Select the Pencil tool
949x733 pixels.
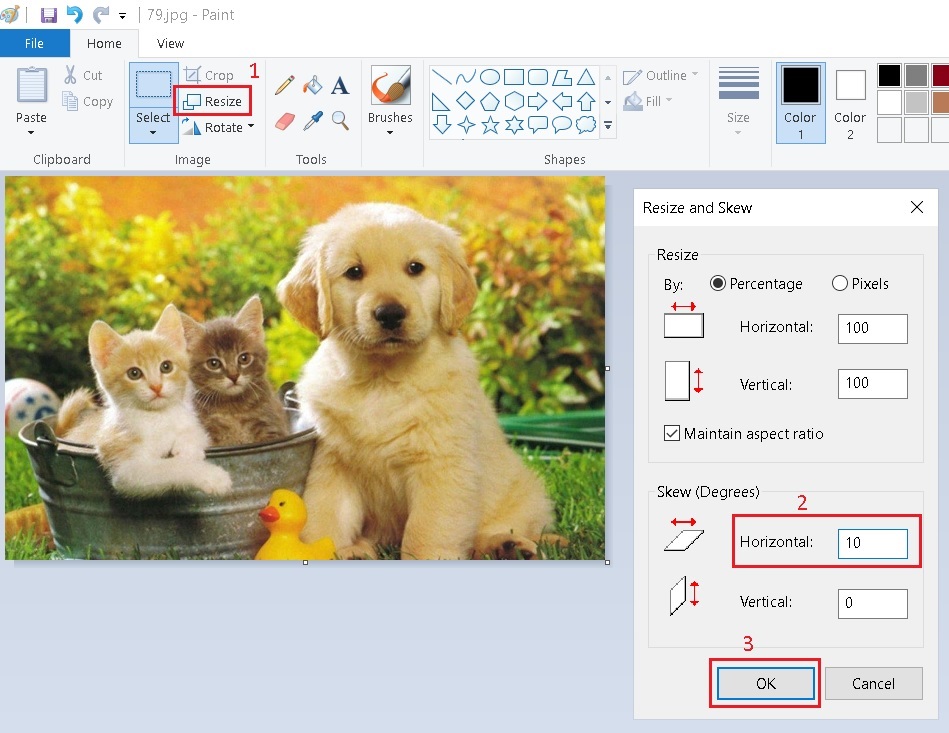tap(285, 85)
